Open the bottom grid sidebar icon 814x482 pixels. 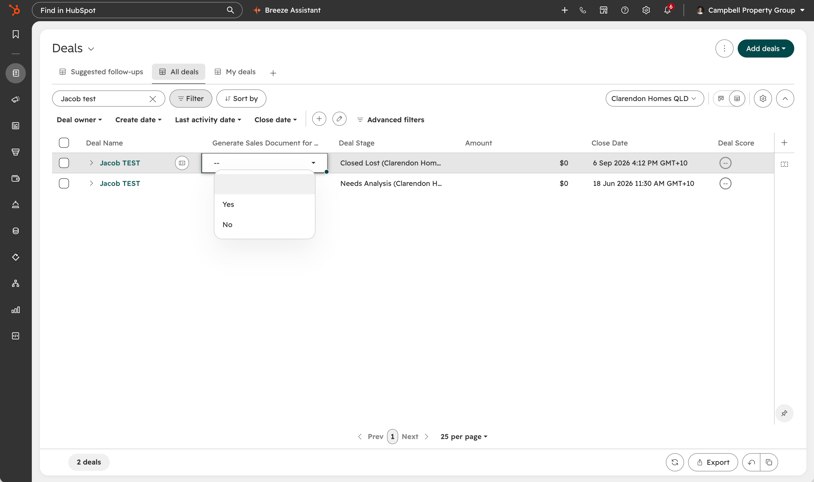pyautogui.click(x=16, y=336)
